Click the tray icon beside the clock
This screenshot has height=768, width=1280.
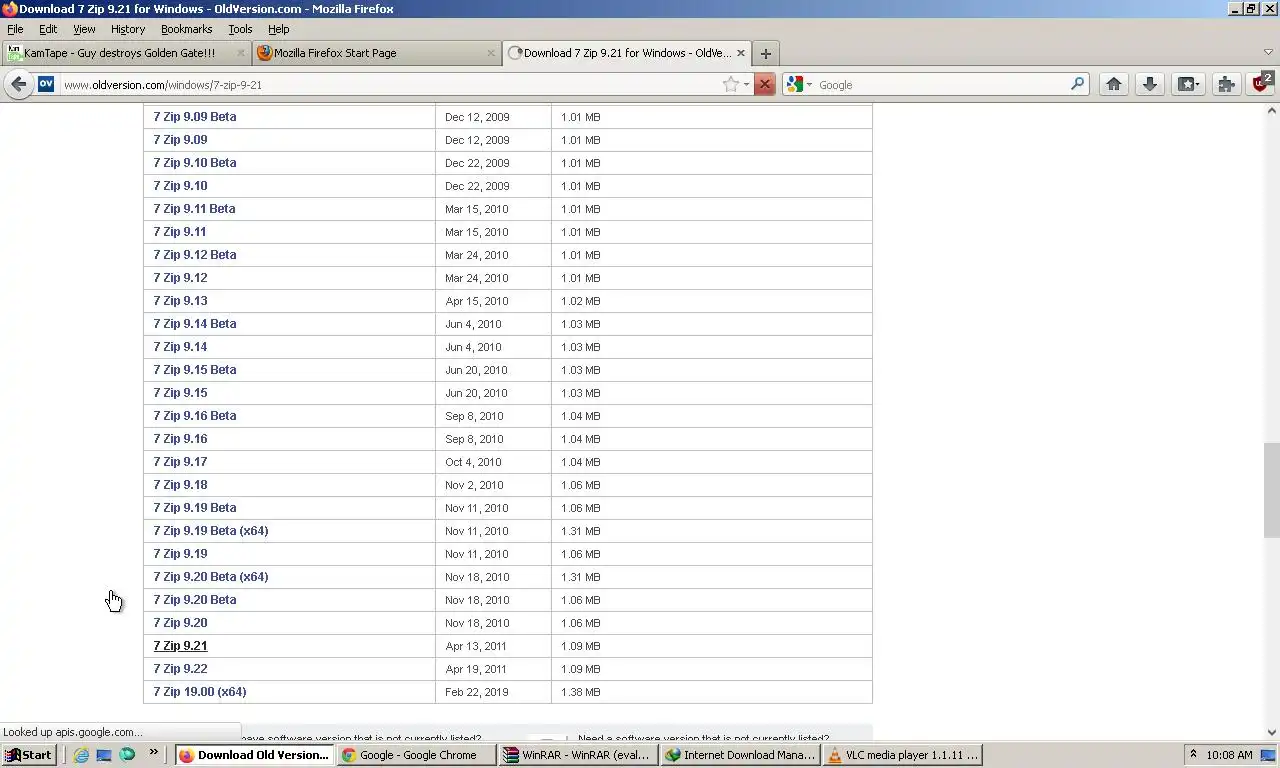tap(1268, 755)
